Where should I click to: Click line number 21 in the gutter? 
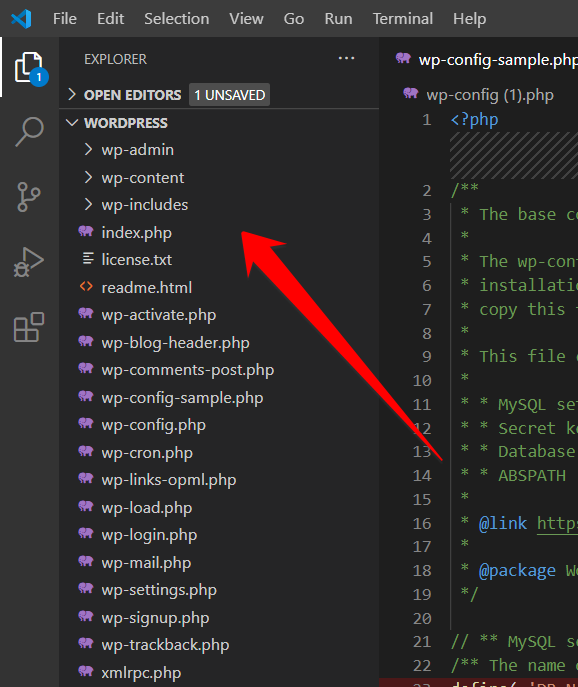click(x=422, y=641)
